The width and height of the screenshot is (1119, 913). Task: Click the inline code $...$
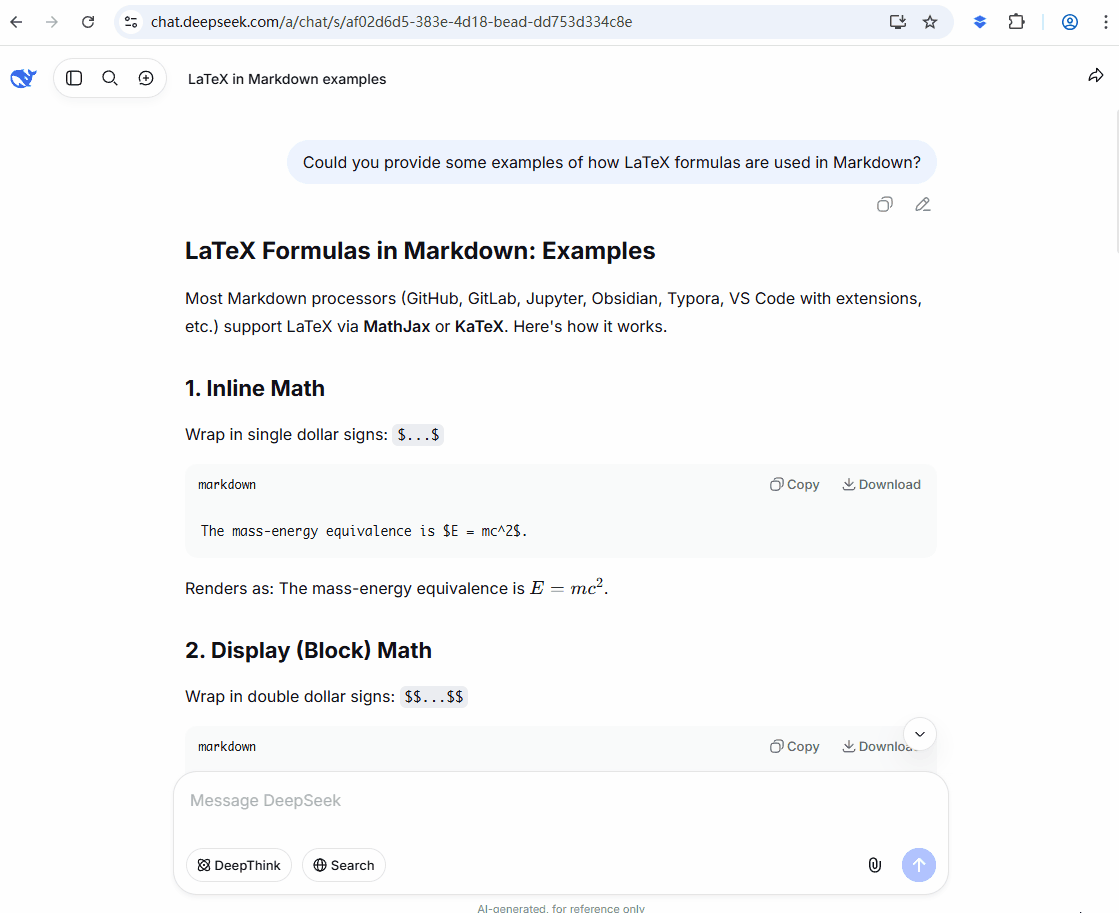[x=418, y=435]
